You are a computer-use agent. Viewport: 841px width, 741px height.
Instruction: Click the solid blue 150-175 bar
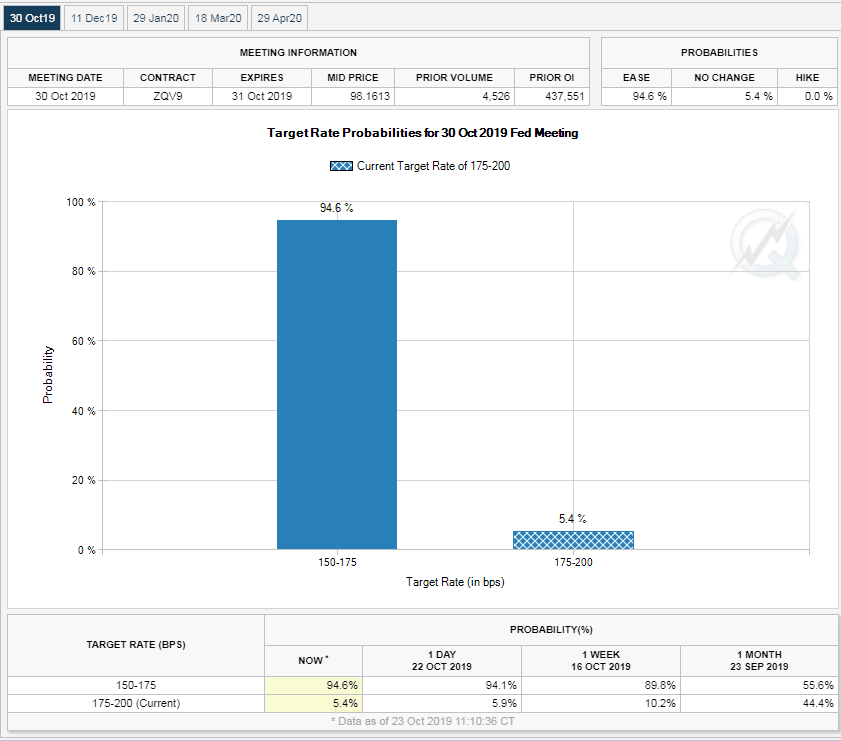(337, 384)
